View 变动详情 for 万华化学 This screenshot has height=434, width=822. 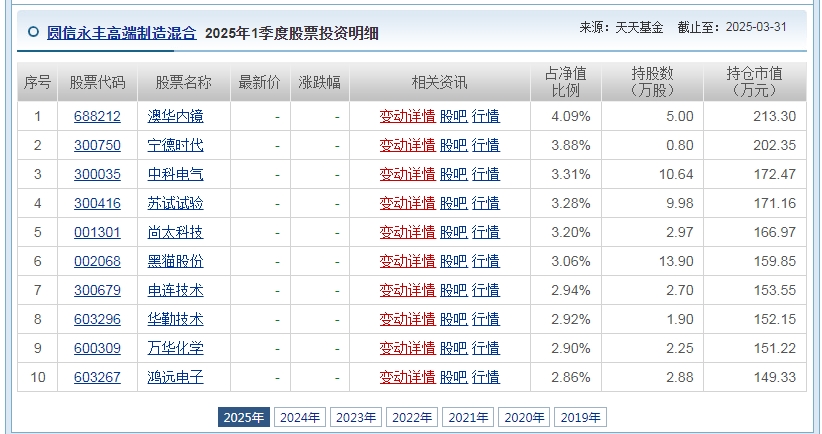pyautogui.click(x=408, y=348)
